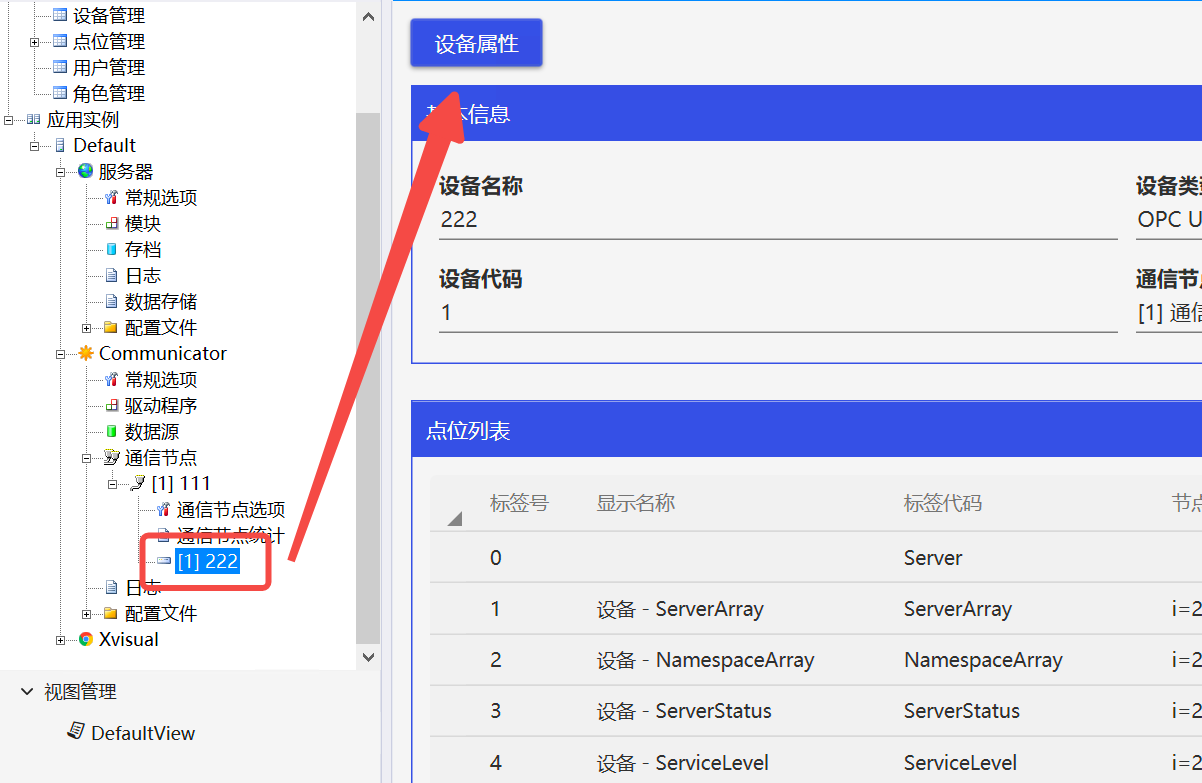Viewport: 1202px width, 783px height.
Task: Click the 通信节点 icon
Action: tap(112, 457)
